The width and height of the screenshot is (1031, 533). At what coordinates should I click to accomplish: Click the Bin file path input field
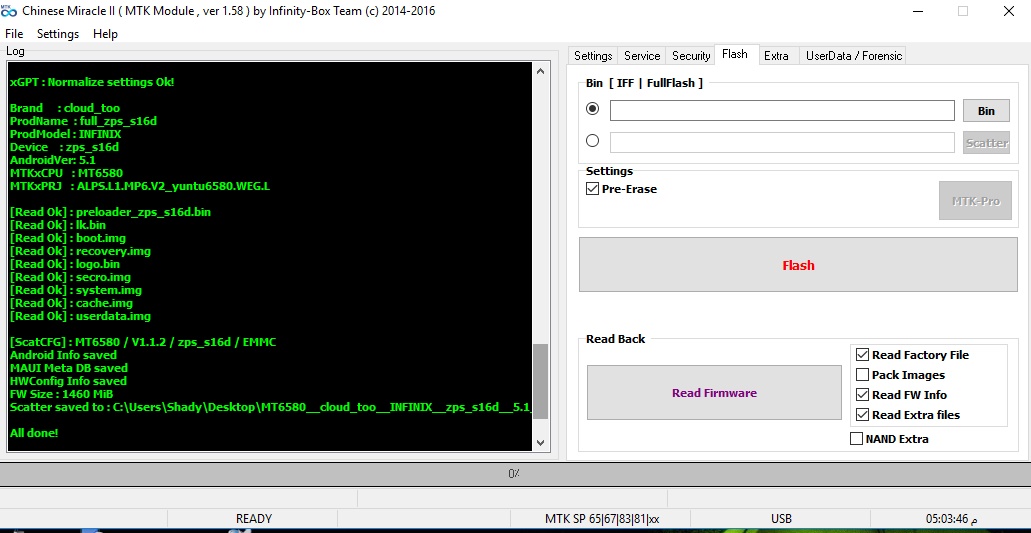[x=782, y=110]
